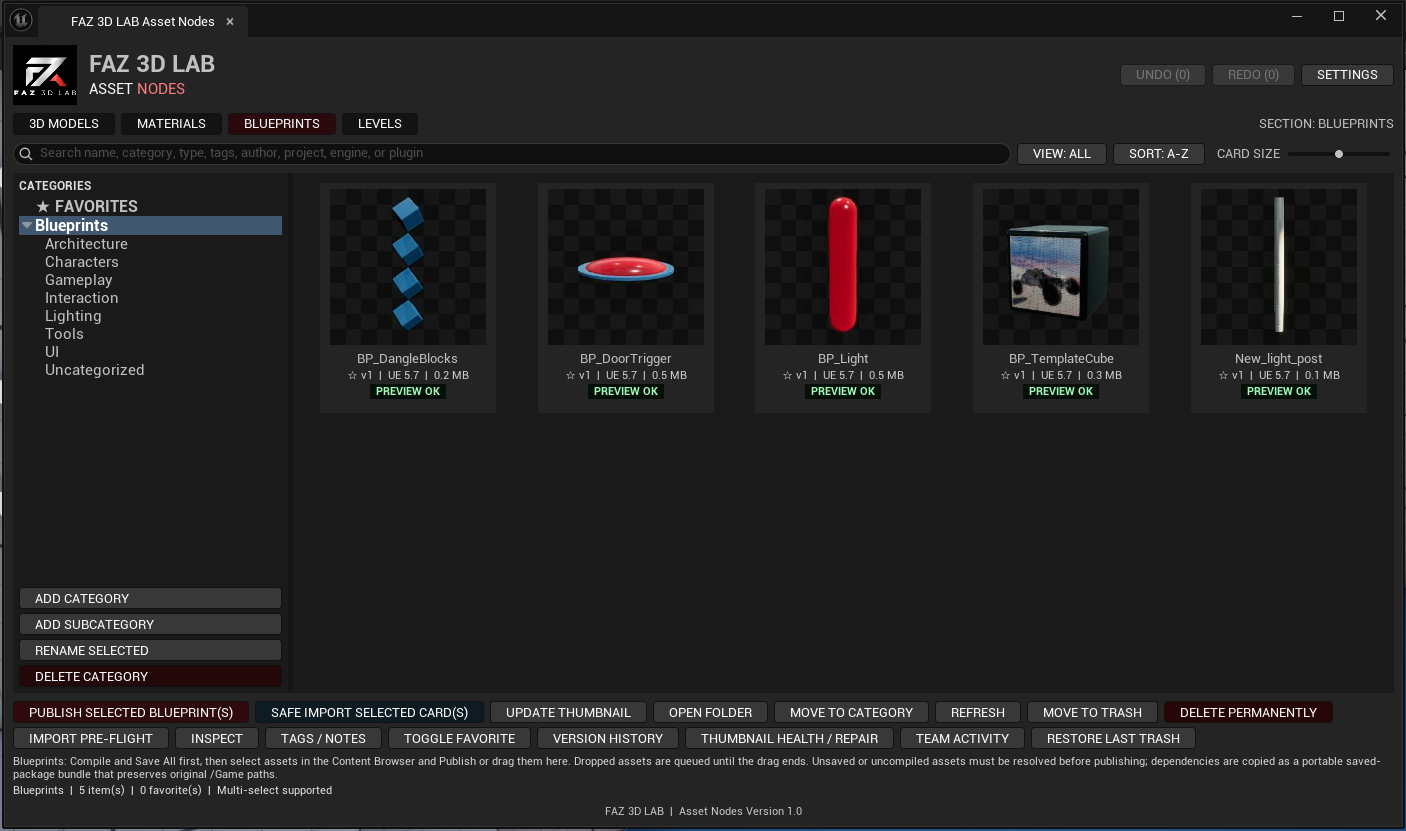This screenshot has height=831, width=1406.
Task: Click DELETE CATEGORY button
Action: tap(150, 676)
